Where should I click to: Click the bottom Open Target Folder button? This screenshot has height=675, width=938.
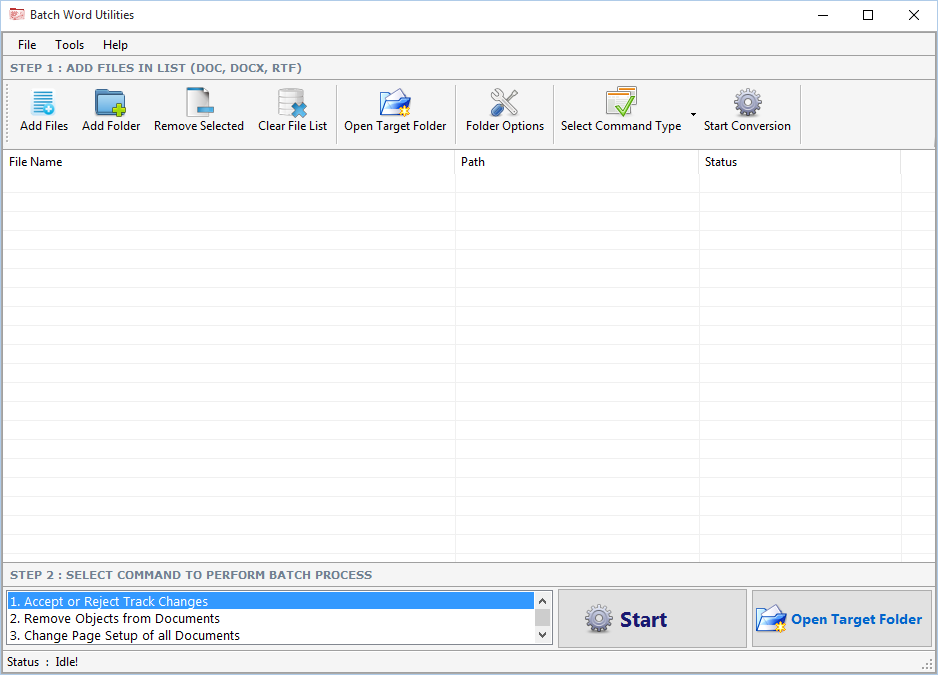[x=841, y=618]
